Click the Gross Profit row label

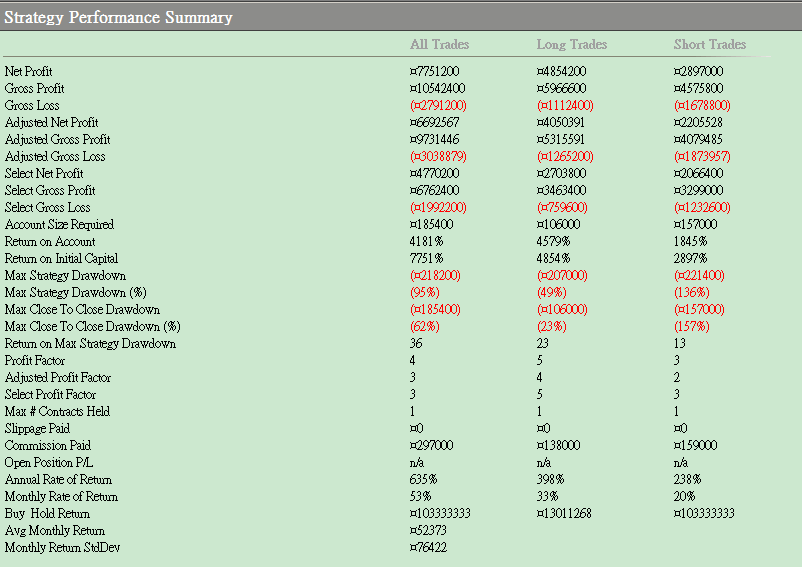pos(34,88)
